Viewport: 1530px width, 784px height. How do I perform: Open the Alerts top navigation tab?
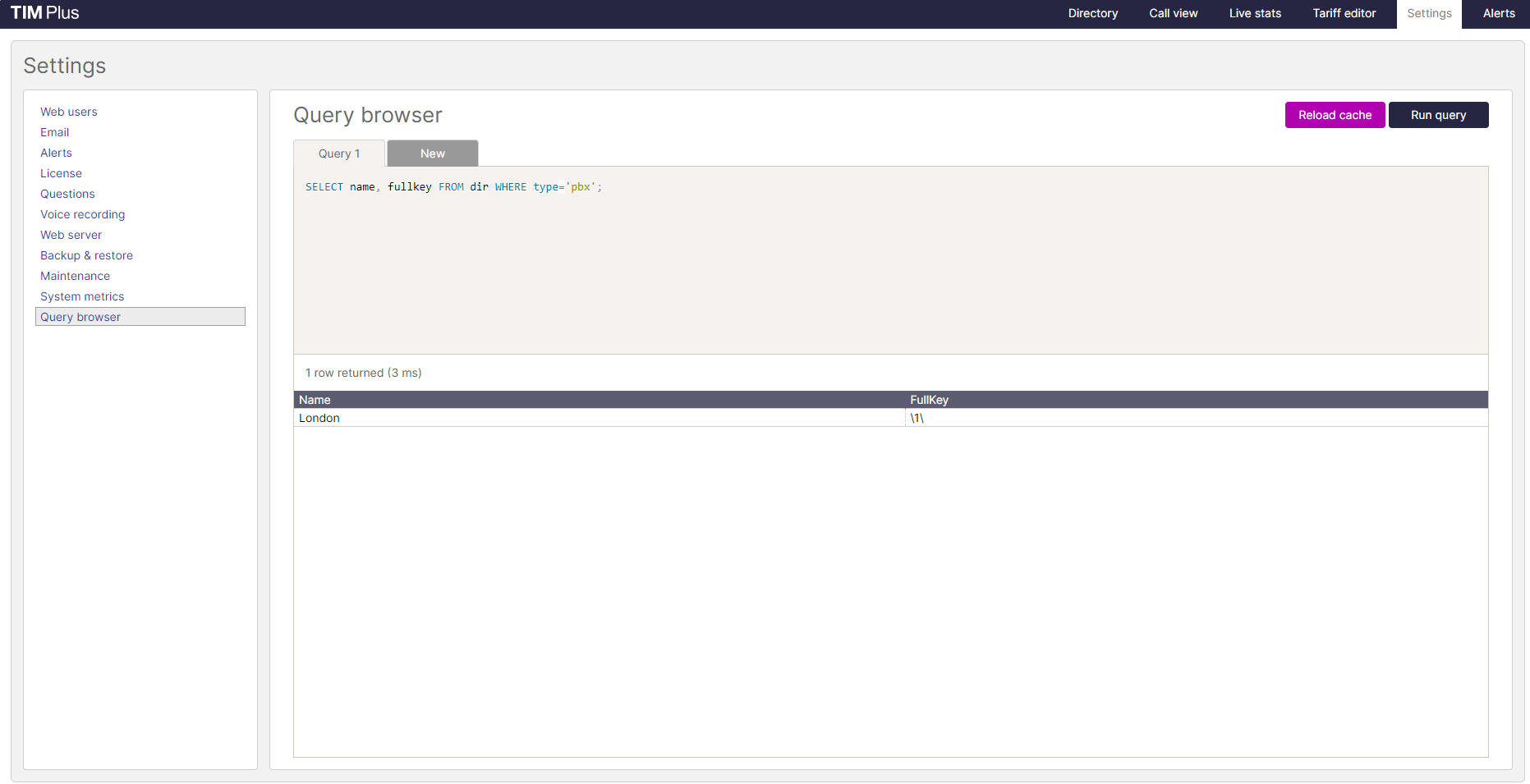pyautogui.click(x=1498, y=13)
